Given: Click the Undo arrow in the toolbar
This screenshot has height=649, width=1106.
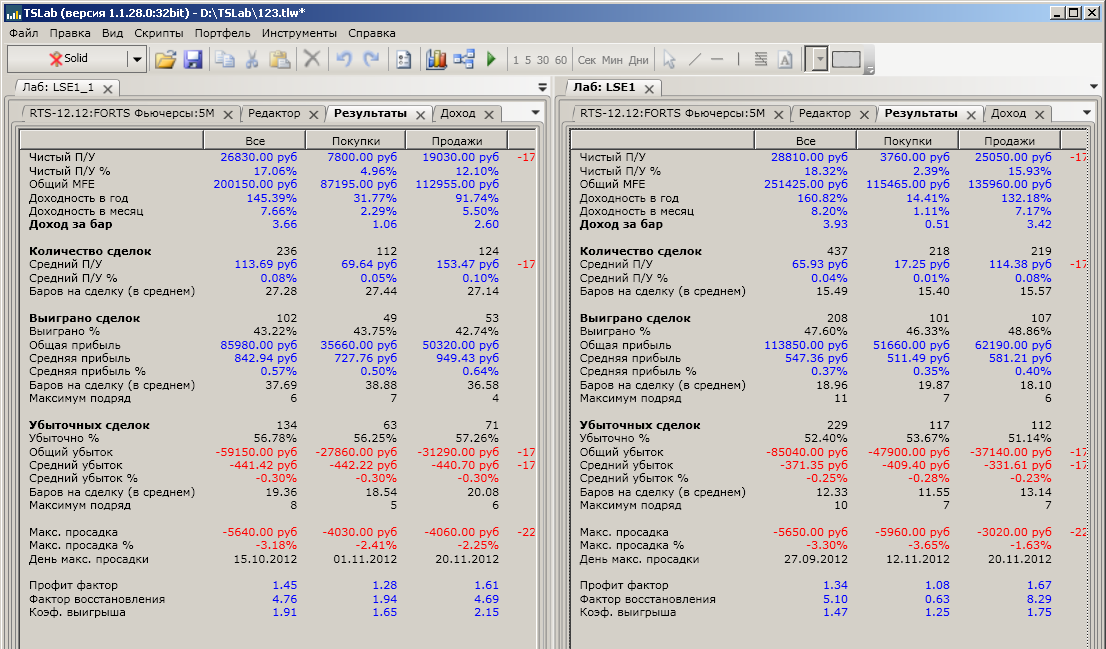Looking at the screenshot, I should 344,60.
